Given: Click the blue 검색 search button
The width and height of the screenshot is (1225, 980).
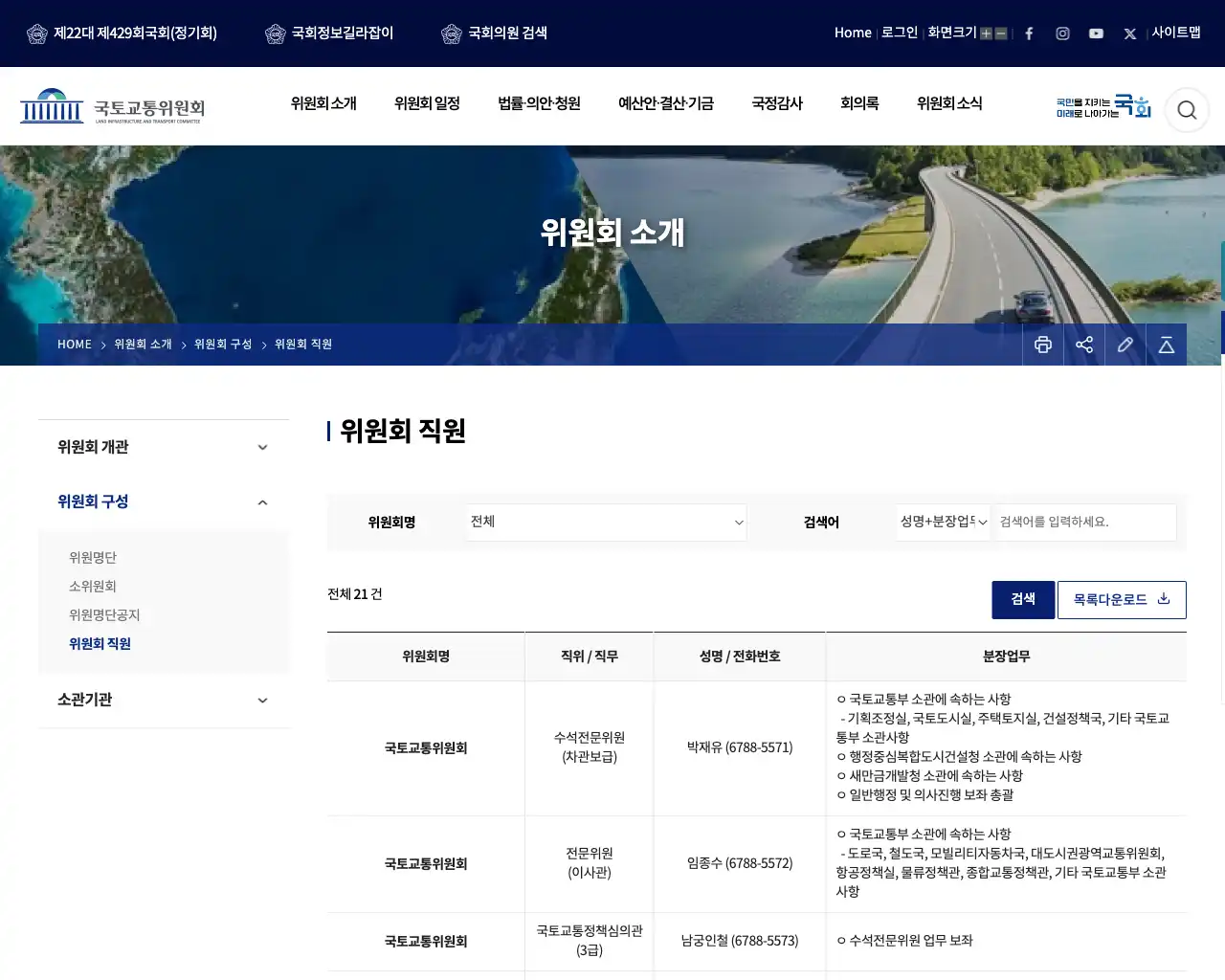Looking at the screenshot, I should [1023, 600].
